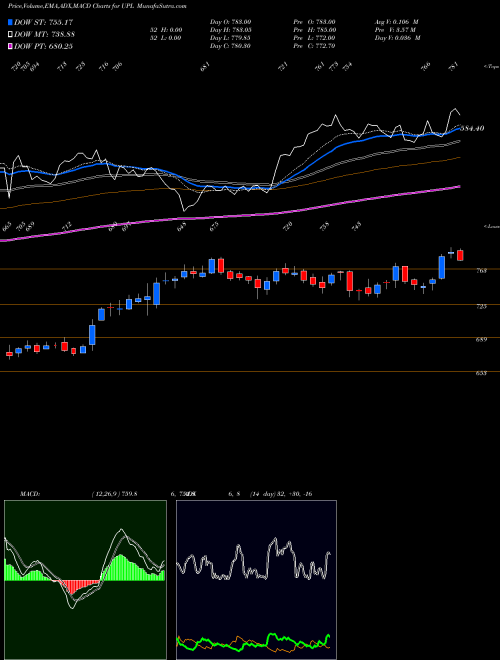Click the 'Day C: 780.30' value

point(230,46)
